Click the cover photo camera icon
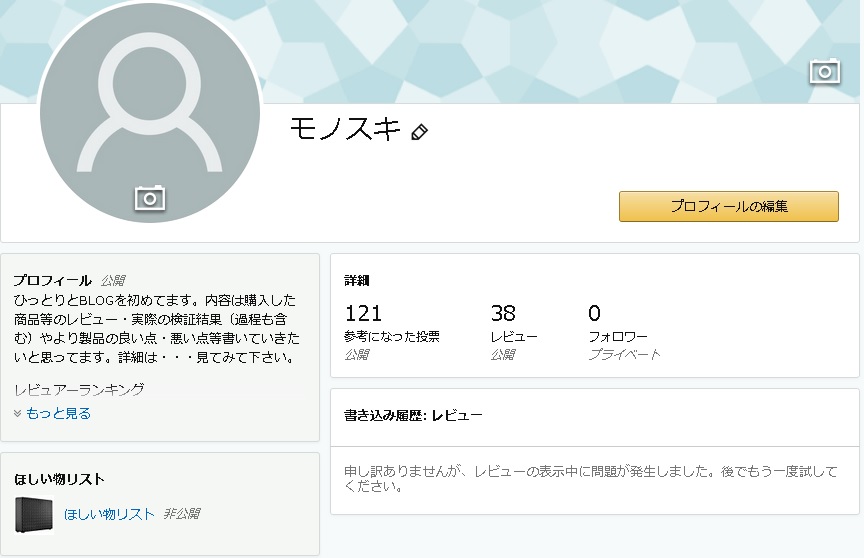Image resolution: width=864 pixels, height=558 pixels. tap(824, 71)
